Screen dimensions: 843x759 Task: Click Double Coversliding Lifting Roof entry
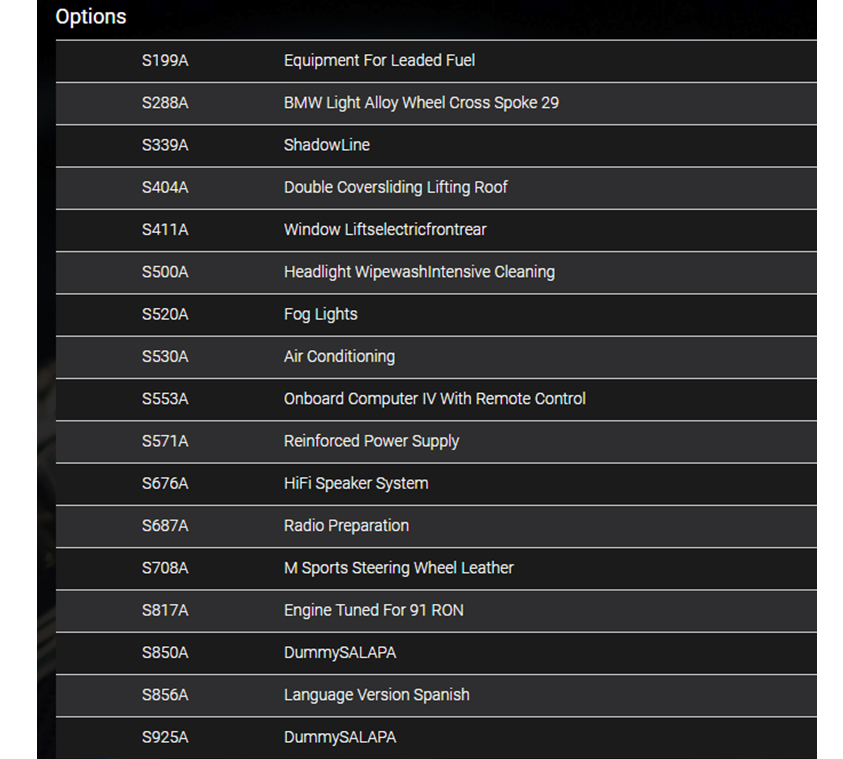click(x=395, y=187)
